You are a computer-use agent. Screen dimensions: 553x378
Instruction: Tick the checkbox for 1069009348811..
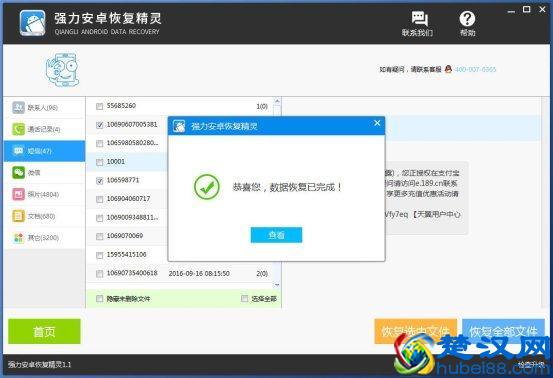tap(99, 218)
